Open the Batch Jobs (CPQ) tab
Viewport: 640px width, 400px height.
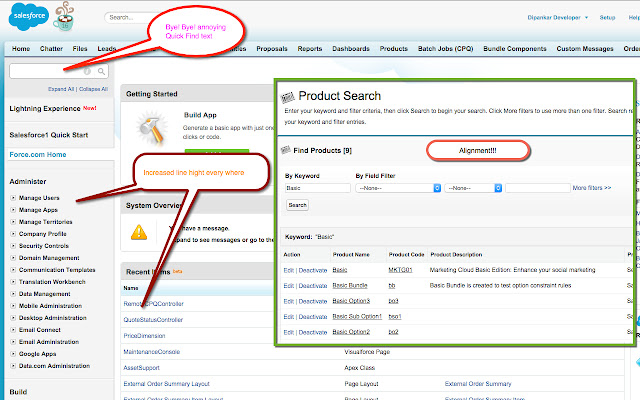click(445, 49)
